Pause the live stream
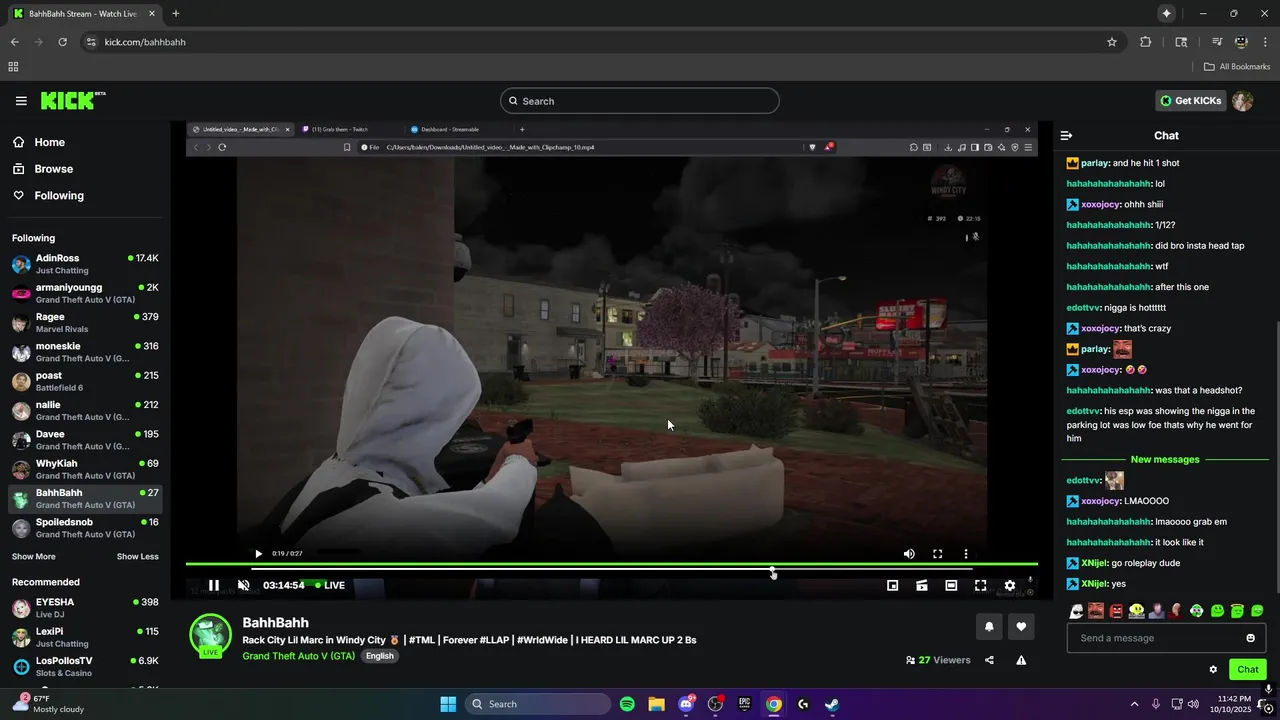The image size is (1280, 720). tap(213, 585)
